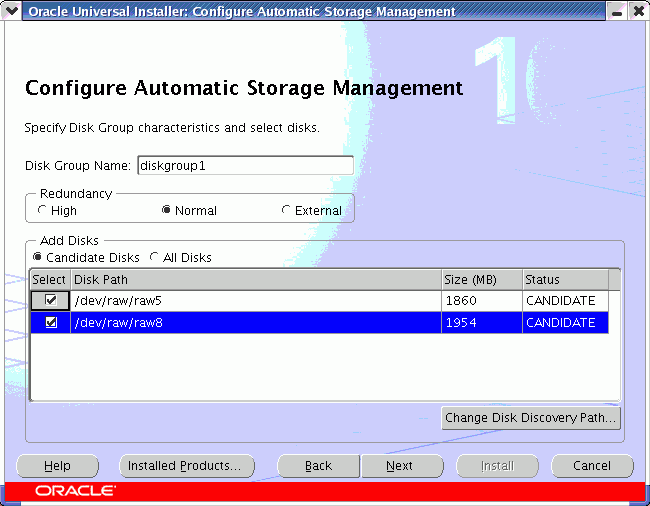The image size is (650, 506).
Task: Cancel the installer
Action: coord(592,466)
